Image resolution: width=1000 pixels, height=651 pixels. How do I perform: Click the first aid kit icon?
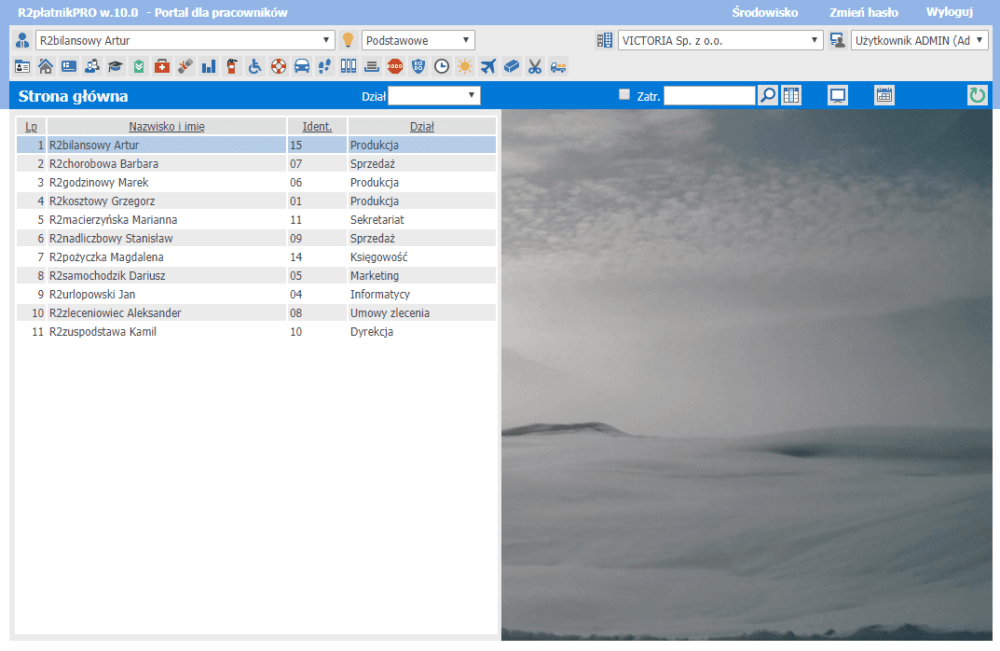click(x=162, y=67)
